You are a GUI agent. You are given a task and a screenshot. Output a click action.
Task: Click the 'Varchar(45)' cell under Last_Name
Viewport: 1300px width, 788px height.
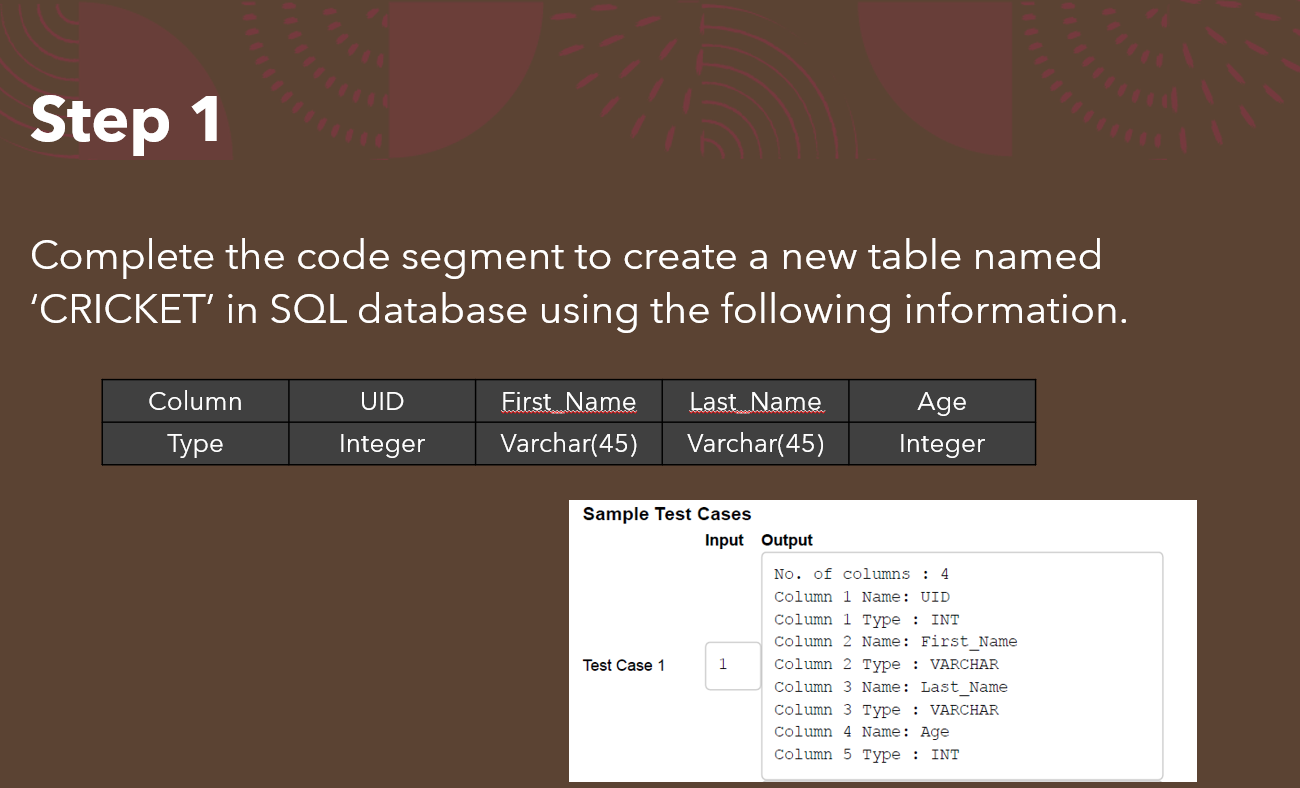click(x=754, y=443)
